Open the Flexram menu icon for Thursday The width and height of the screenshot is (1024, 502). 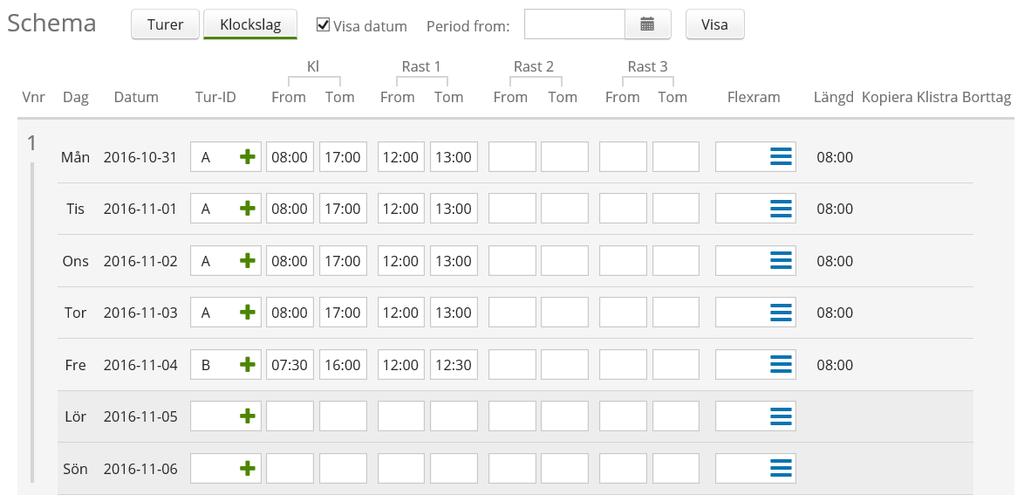pos(781,313)
